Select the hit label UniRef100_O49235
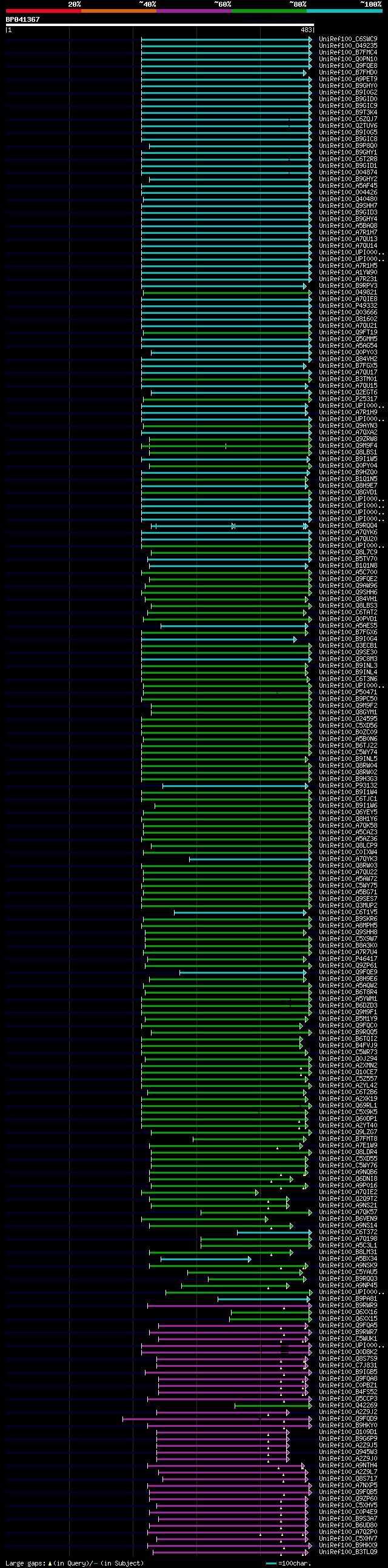 coord(348,45)
